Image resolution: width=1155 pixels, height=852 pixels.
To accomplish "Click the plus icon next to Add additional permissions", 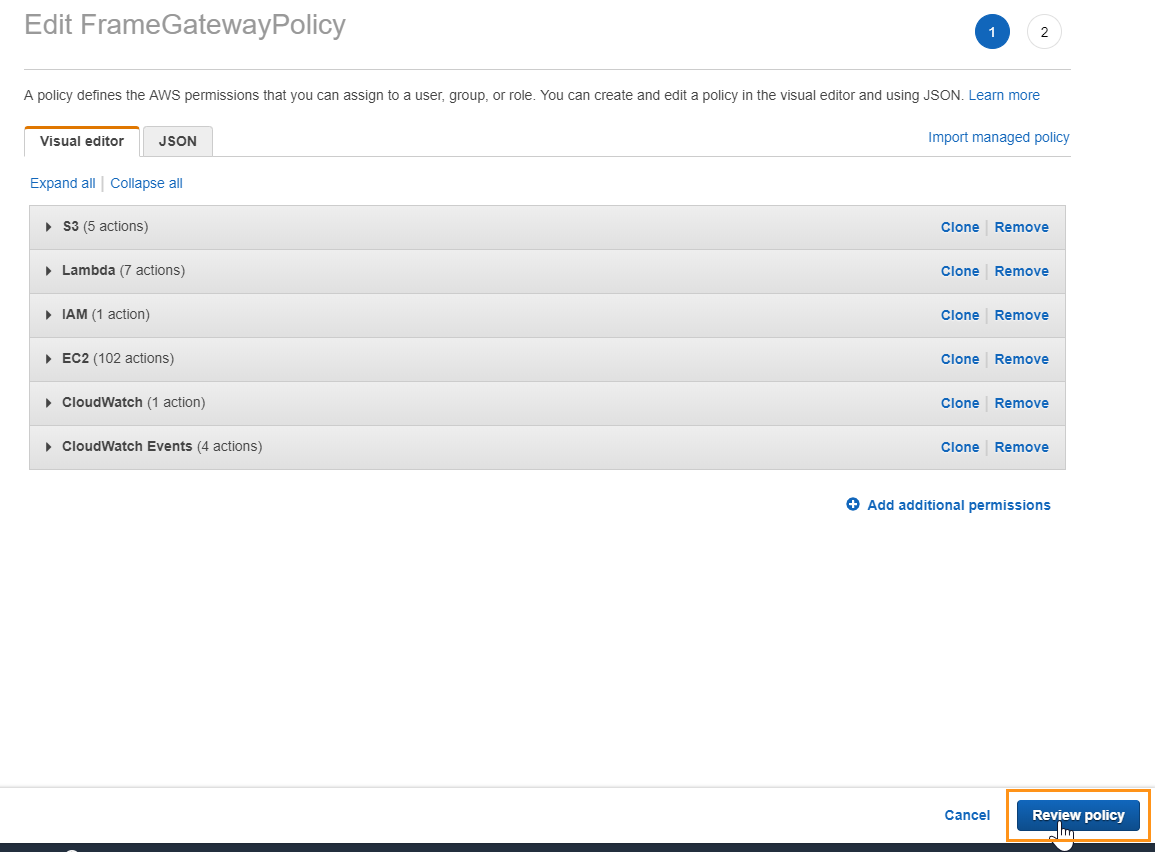I will pyautogui.click(x=853, y=505).
